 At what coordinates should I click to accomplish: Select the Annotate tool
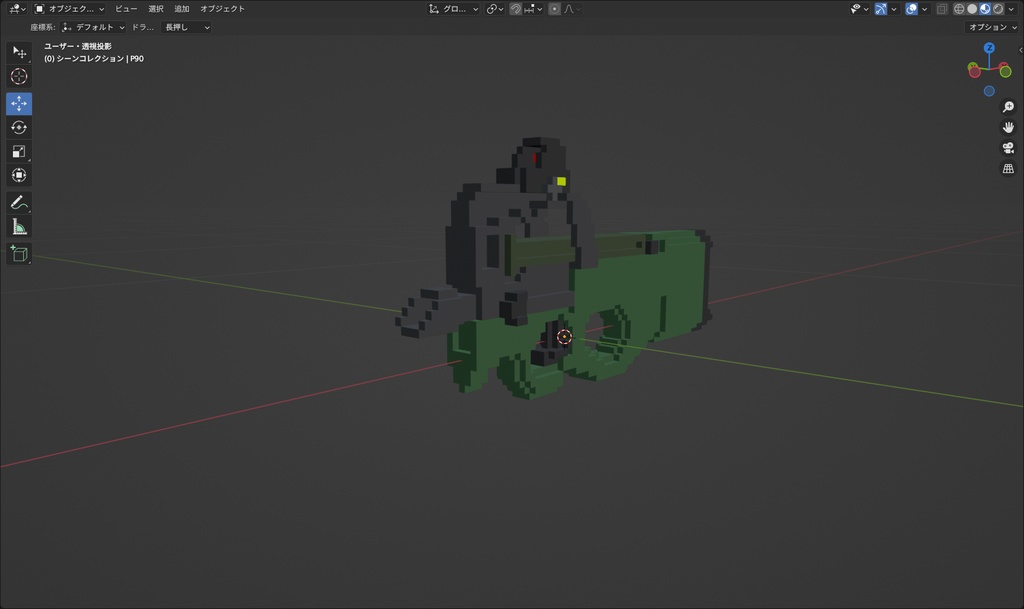(19, 202)
